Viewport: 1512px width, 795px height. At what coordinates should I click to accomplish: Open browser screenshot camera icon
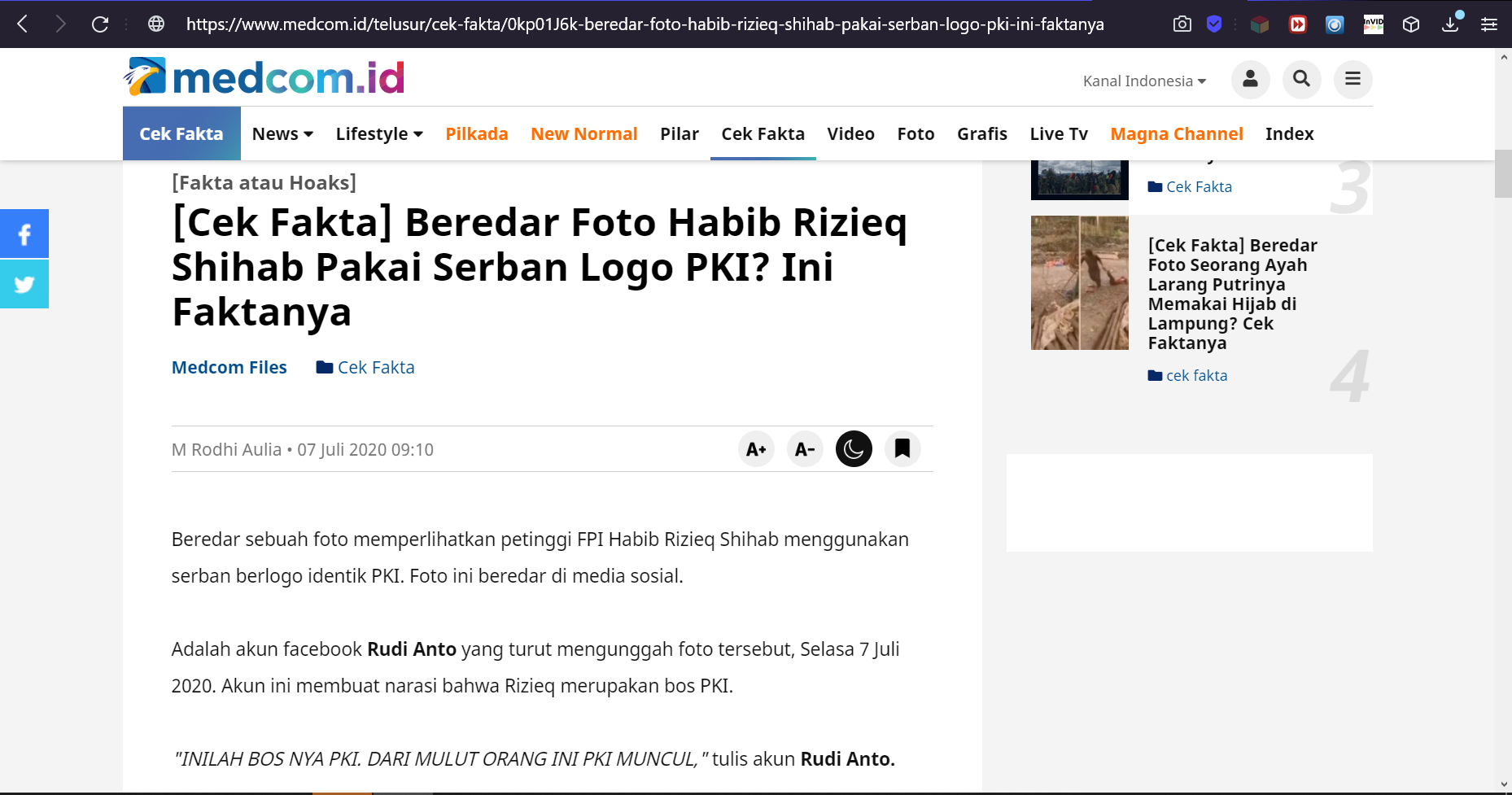tap(1182, 24)
